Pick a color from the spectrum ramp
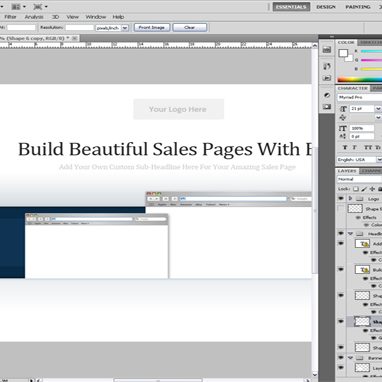The width and height of the screenshot is (382, 382). pos(360,80)
